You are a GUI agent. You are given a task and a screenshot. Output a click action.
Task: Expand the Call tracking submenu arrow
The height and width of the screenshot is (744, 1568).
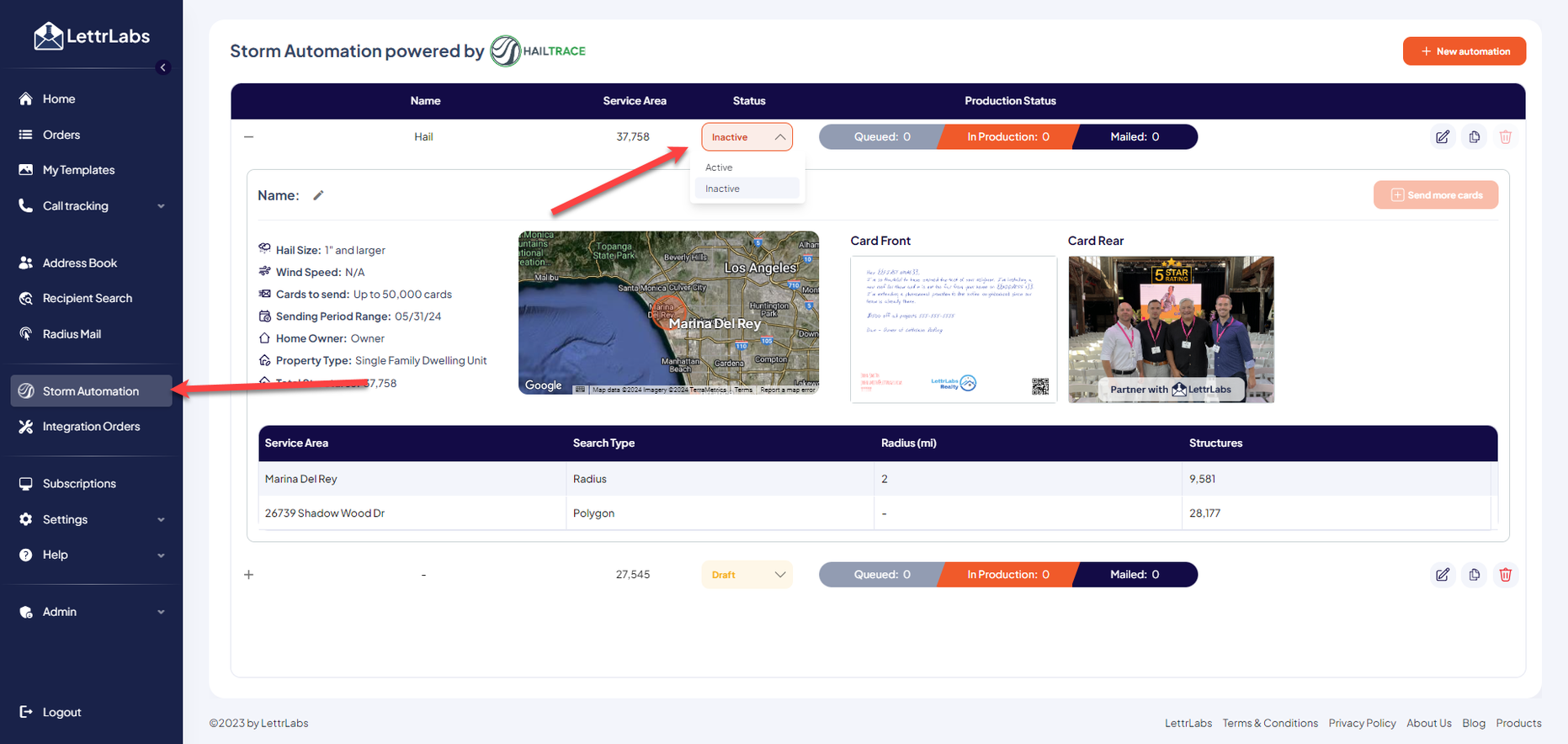pyautogui.click(x=161, y=206)
